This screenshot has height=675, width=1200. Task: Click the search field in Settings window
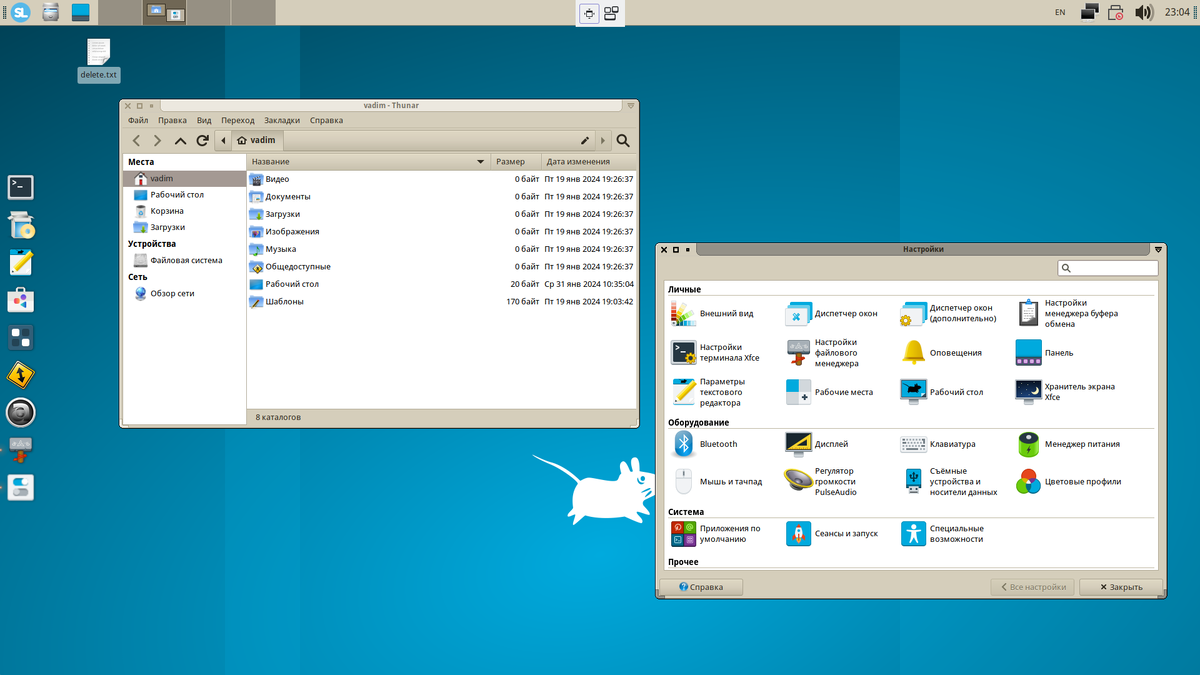(1107, 267)
